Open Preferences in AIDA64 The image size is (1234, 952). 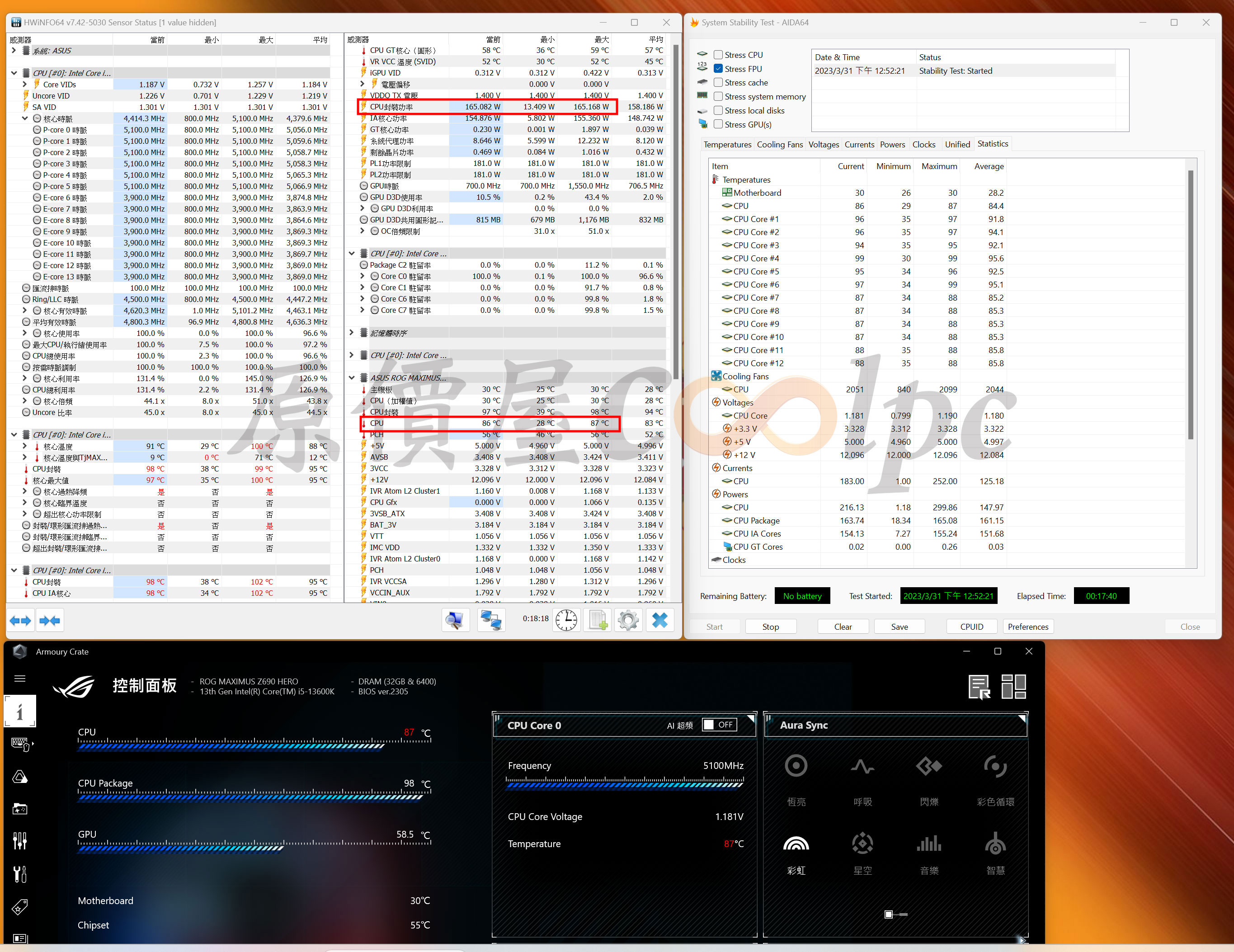click(1028, 627)
